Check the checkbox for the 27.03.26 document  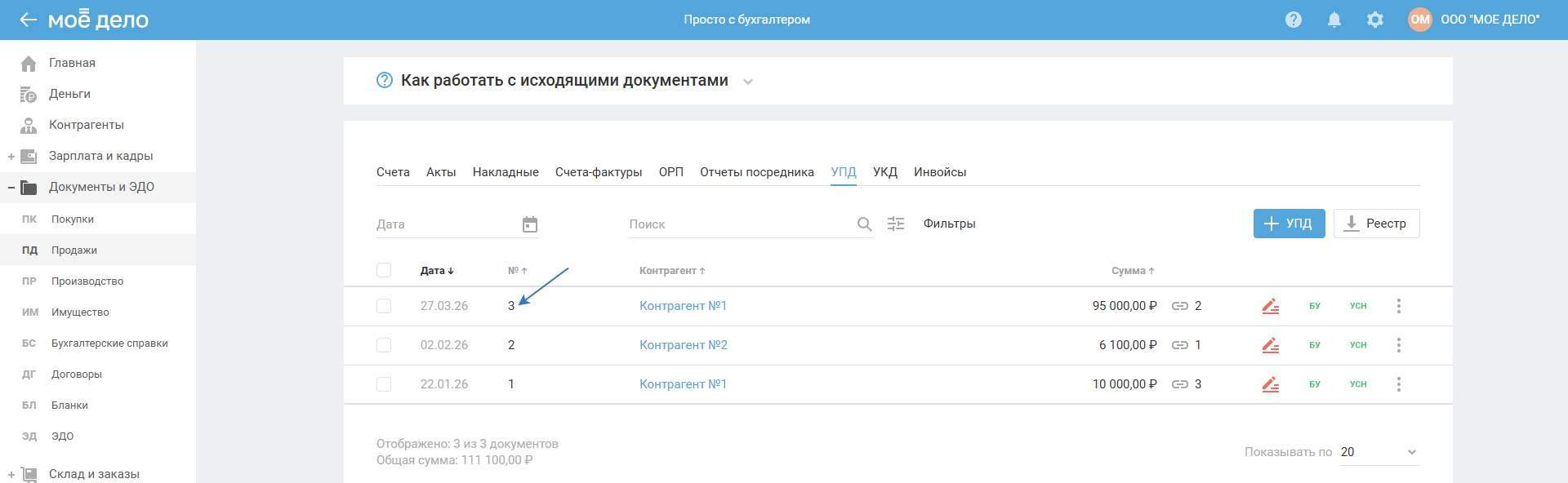[x=384, y=306]
